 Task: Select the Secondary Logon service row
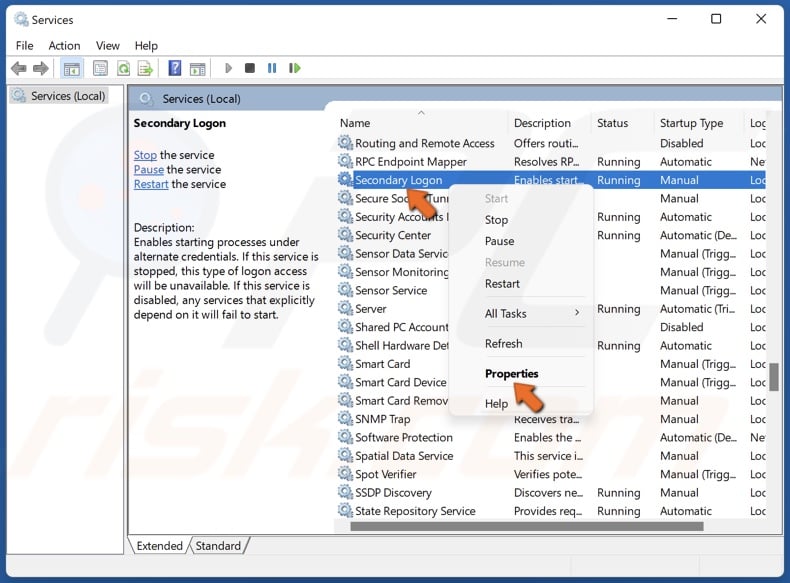click(551, 180)
